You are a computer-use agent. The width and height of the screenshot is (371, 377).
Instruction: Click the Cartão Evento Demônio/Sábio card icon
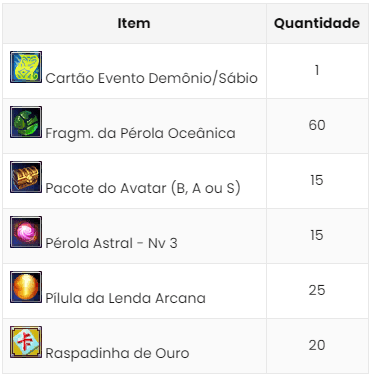pos(26,67)
